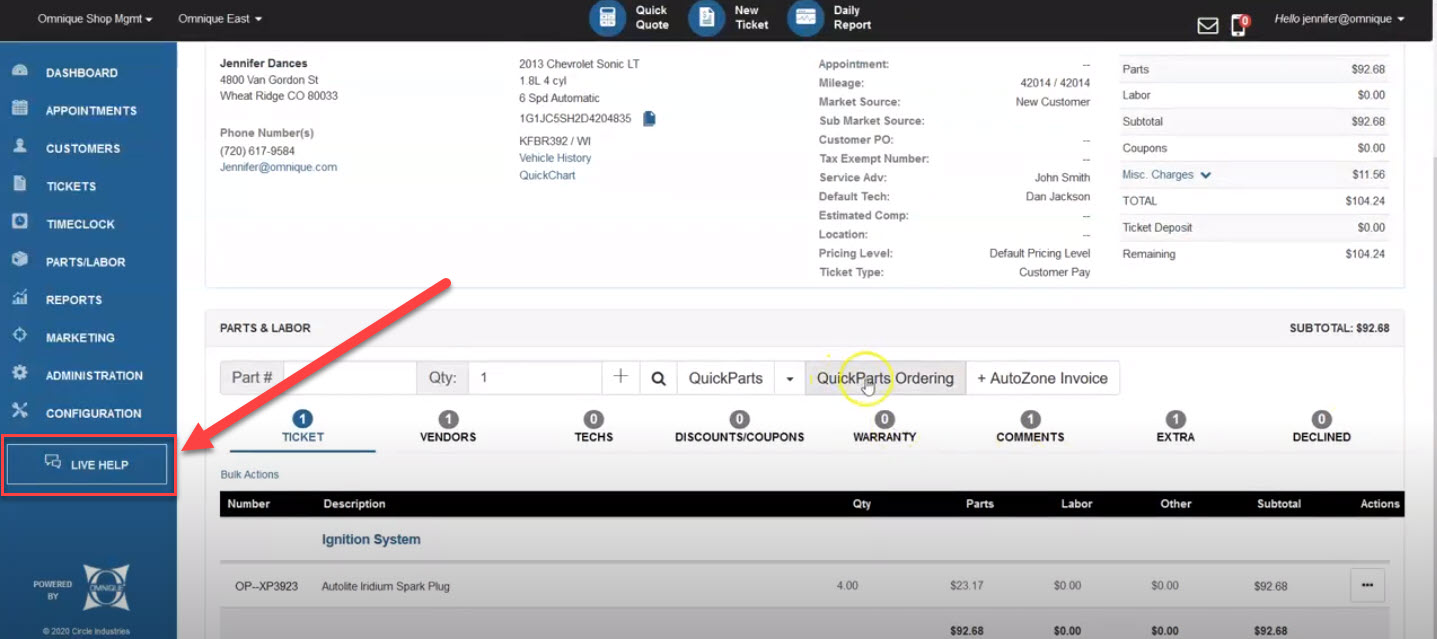This screenshot has width=1437, height=639.
Task: Open the QuickParts dropdown arrow
Action: click(x=790, y=377)
